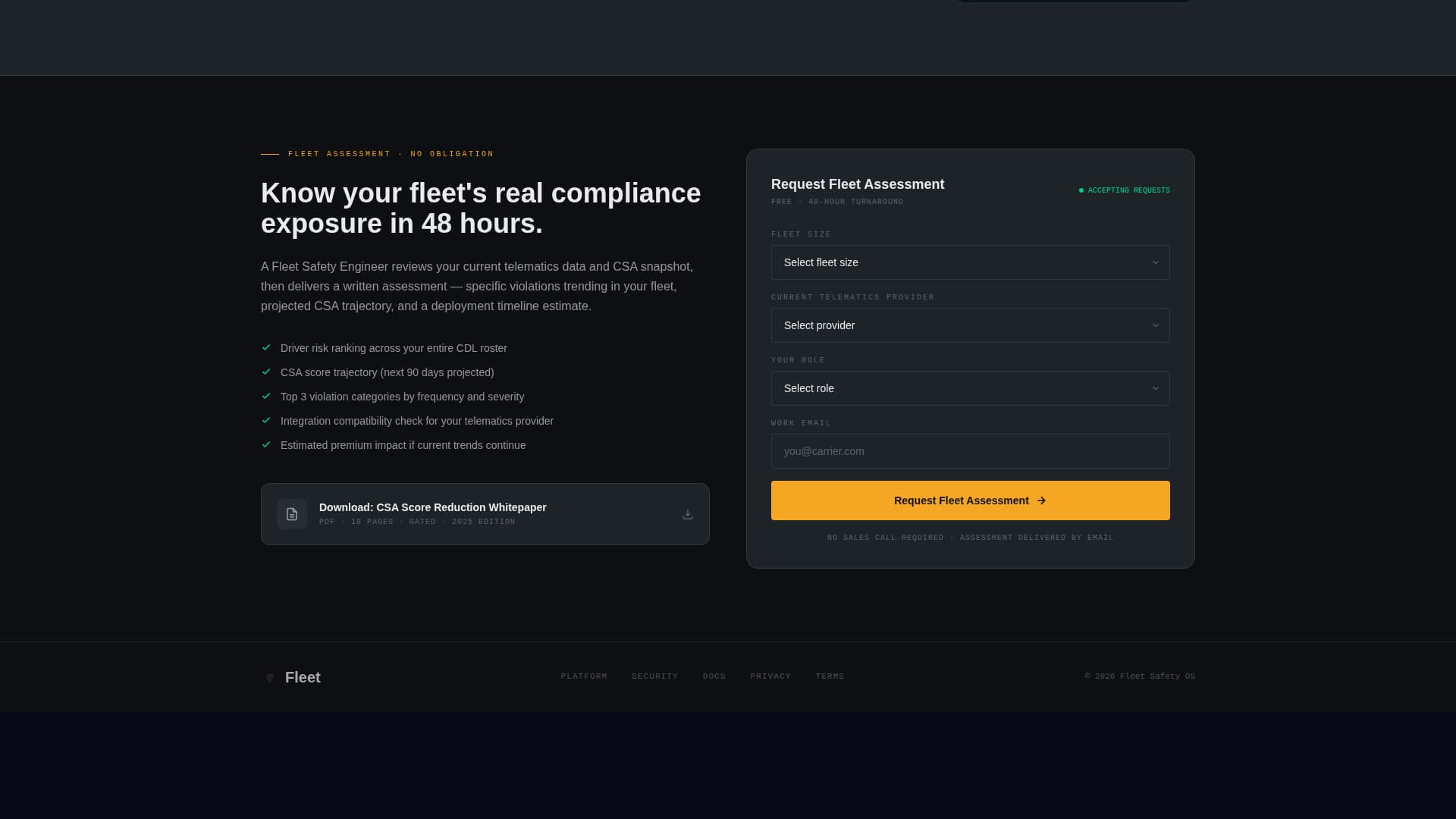Viewport: 1456px width, 819px height.
Task: Click arrow icon on Request Fleet Assessment button
Action: click(x=1041, y=500)
